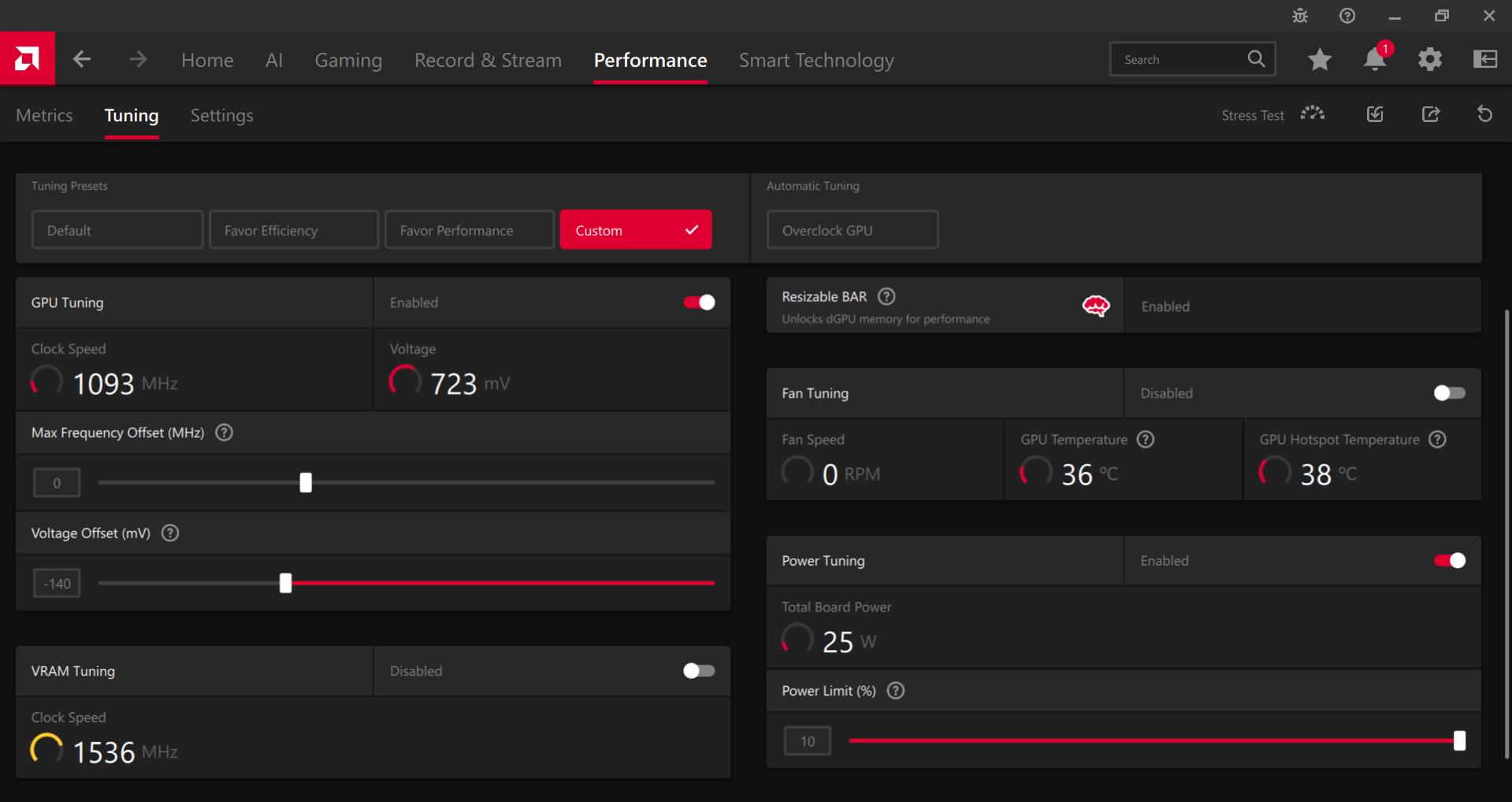Screen dimensions: 1512x802
Task: Click the export tuning profile icon
Action: [1431, 114]
